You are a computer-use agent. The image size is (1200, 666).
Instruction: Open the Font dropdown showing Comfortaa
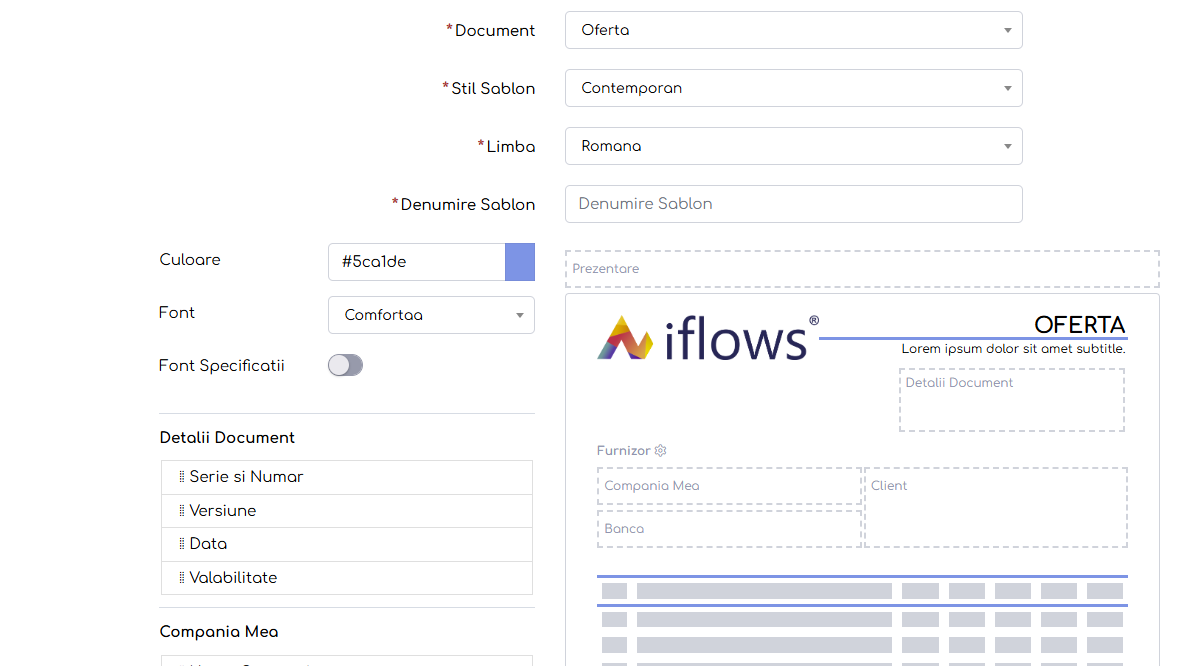431,315
